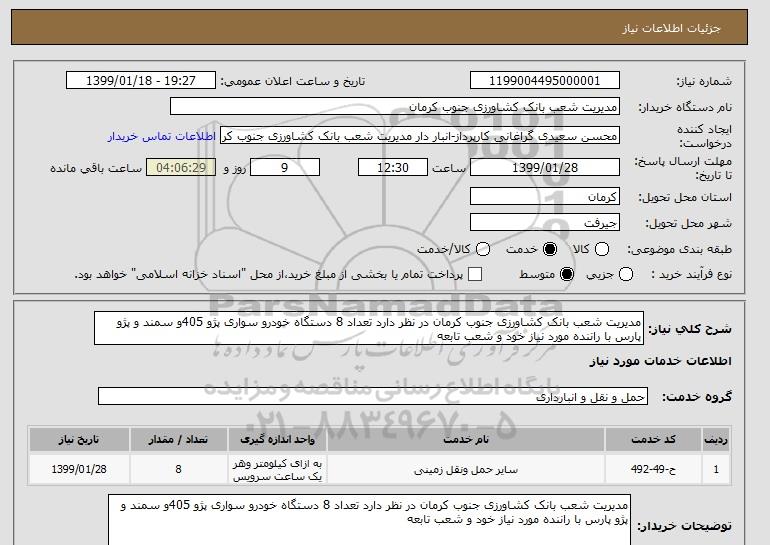The image size is (770, 545).
Task: Select the خدمت radio button
Action: (550, 249)
